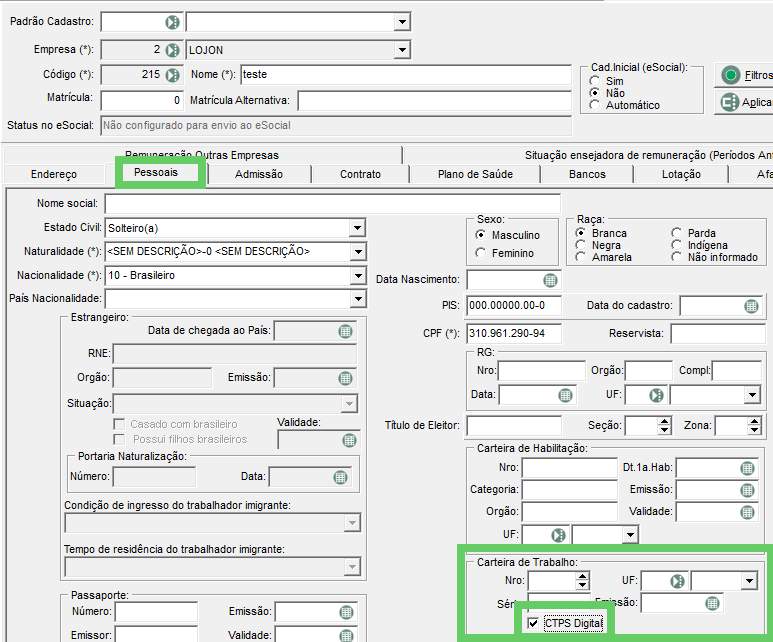773x642 pixels.
Task: Click the PIS input field
Action: (514, 305)
